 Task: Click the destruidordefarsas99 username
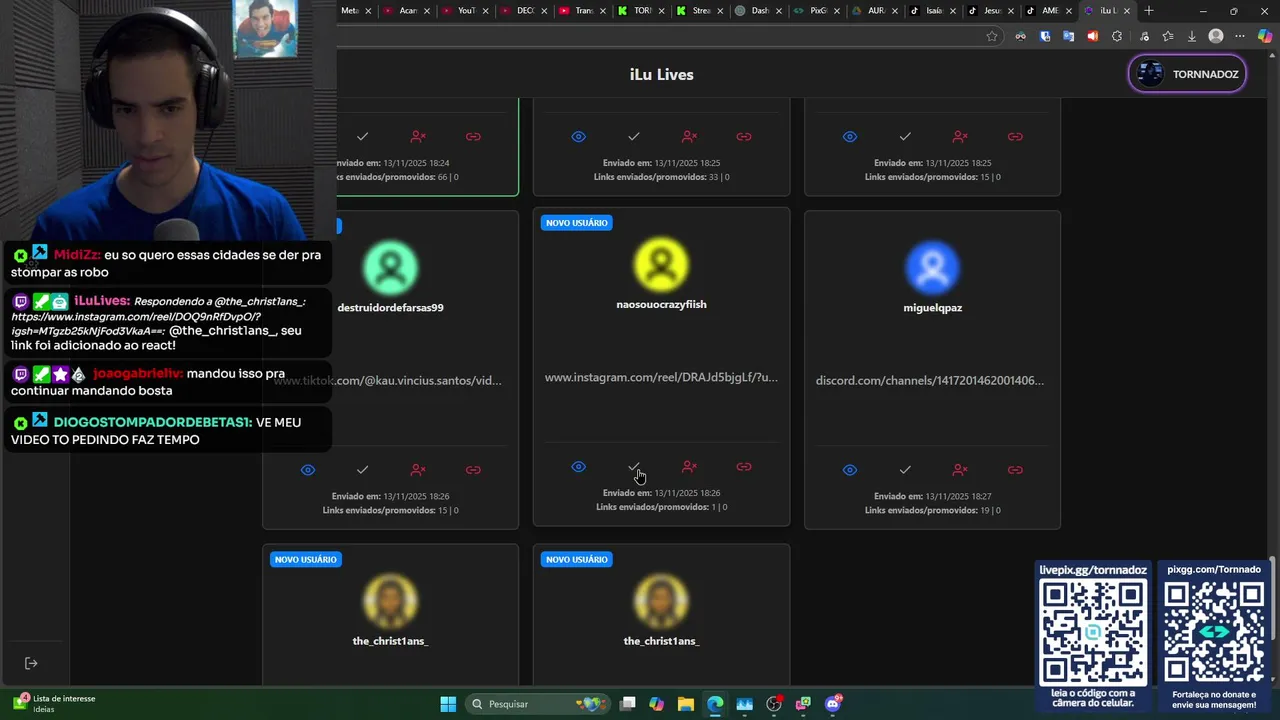pyautogui.click(x=390, y=307)
